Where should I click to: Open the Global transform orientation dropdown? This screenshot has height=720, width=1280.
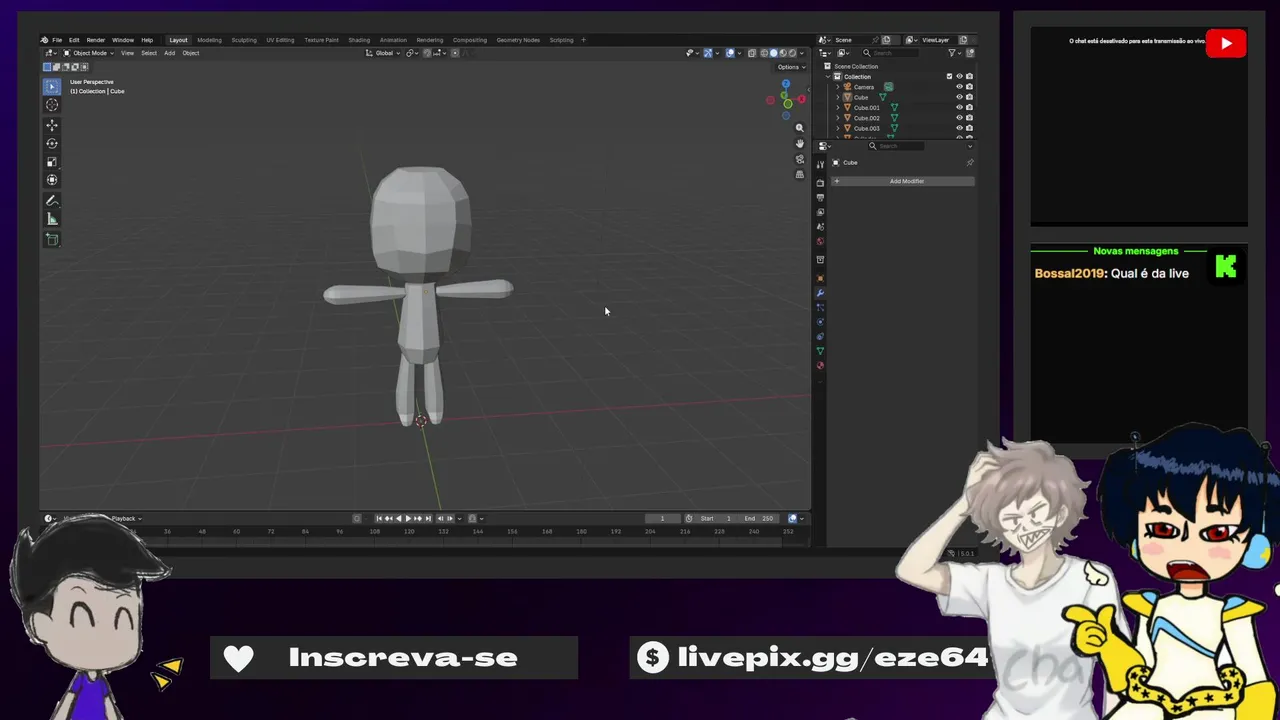(383, 53)
